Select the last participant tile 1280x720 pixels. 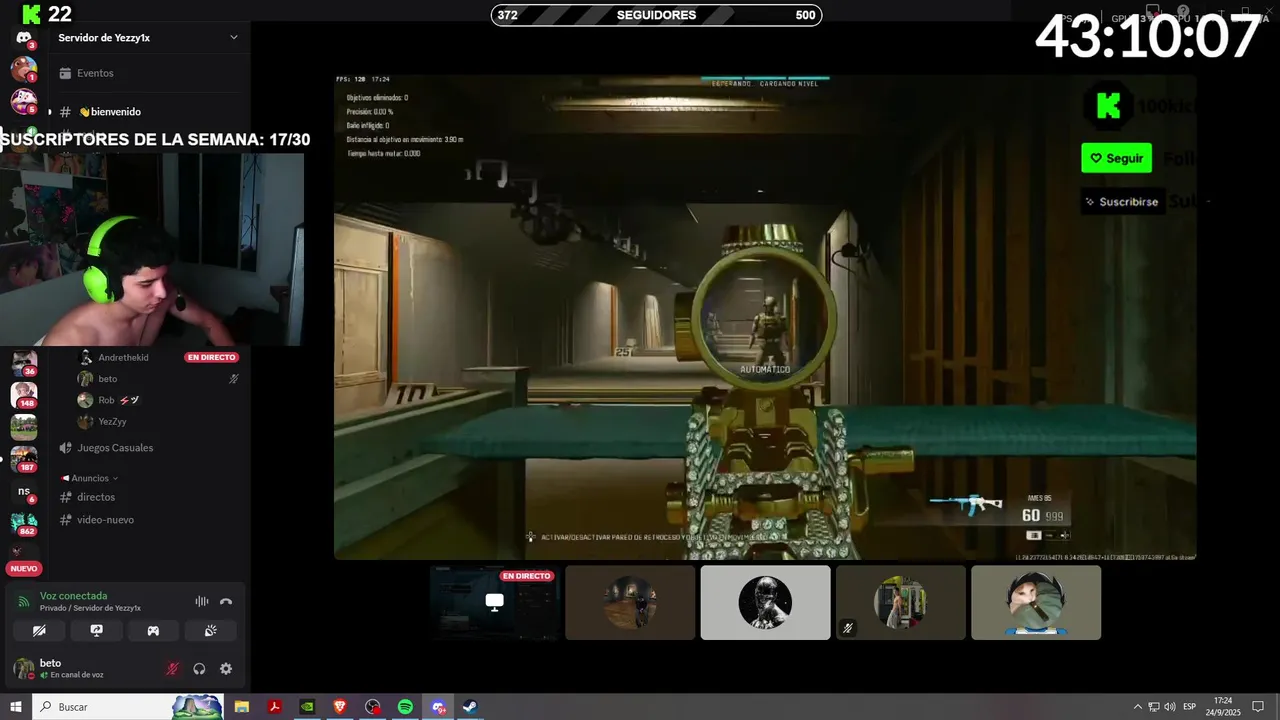tap(1036, 602)
